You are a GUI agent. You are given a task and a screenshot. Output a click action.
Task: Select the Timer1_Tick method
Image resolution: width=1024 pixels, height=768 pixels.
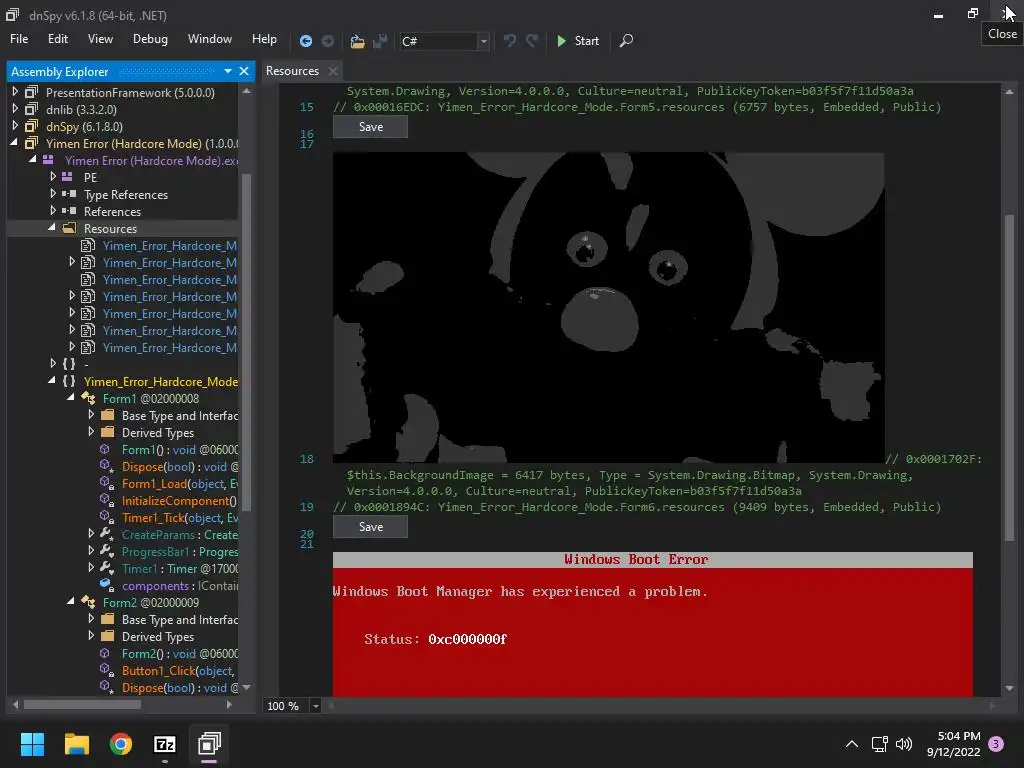(180, 518)
